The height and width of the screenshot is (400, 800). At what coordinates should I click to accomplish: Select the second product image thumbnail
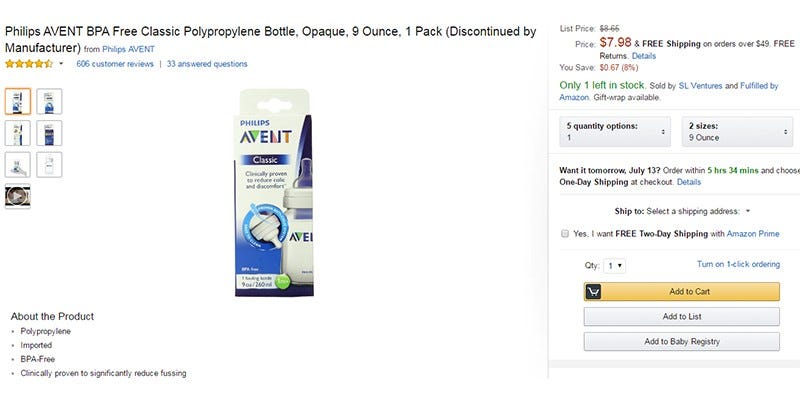pos(49,102)
